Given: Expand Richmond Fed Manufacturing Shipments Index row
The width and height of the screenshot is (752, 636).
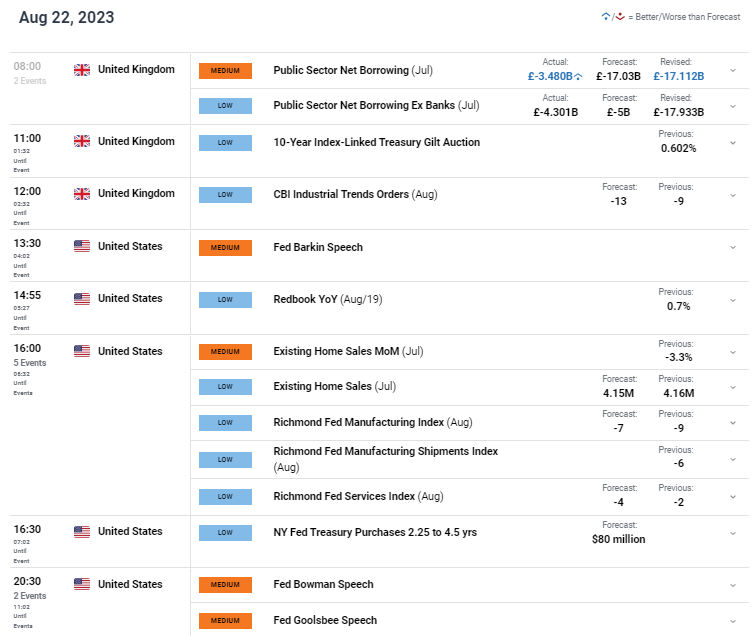Looking at the screenshot, I should tap(733, 459).
